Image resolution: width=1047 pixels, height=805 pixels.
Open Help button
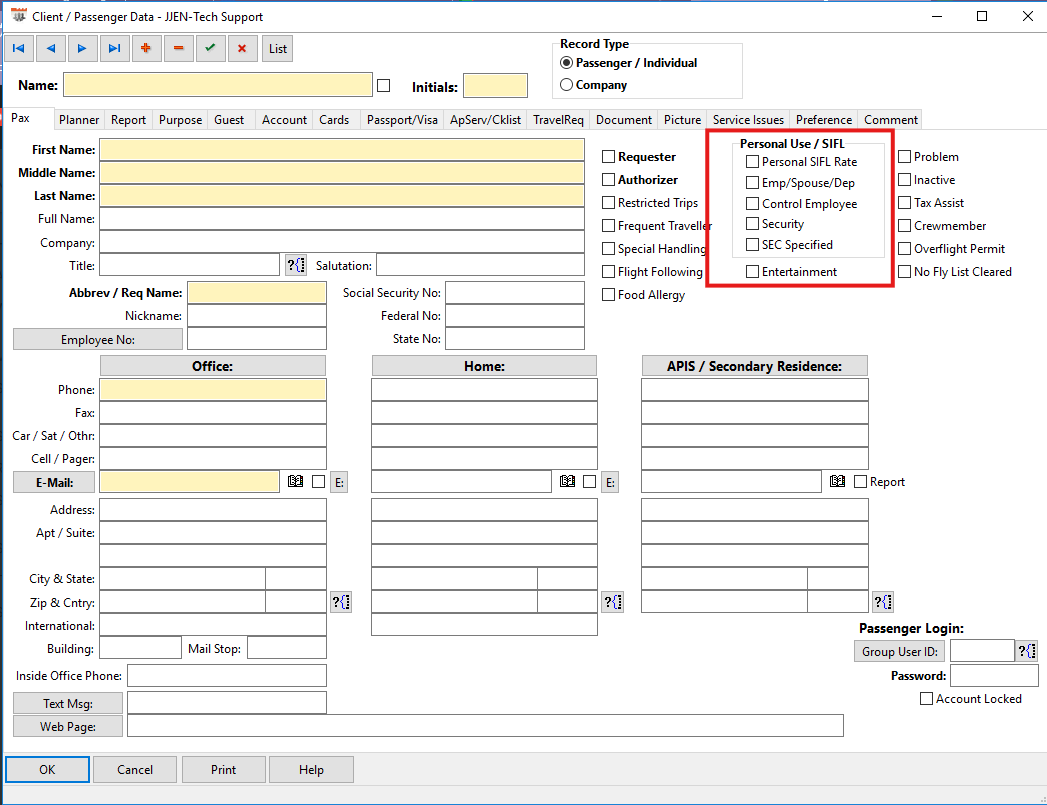coord(311,770)
